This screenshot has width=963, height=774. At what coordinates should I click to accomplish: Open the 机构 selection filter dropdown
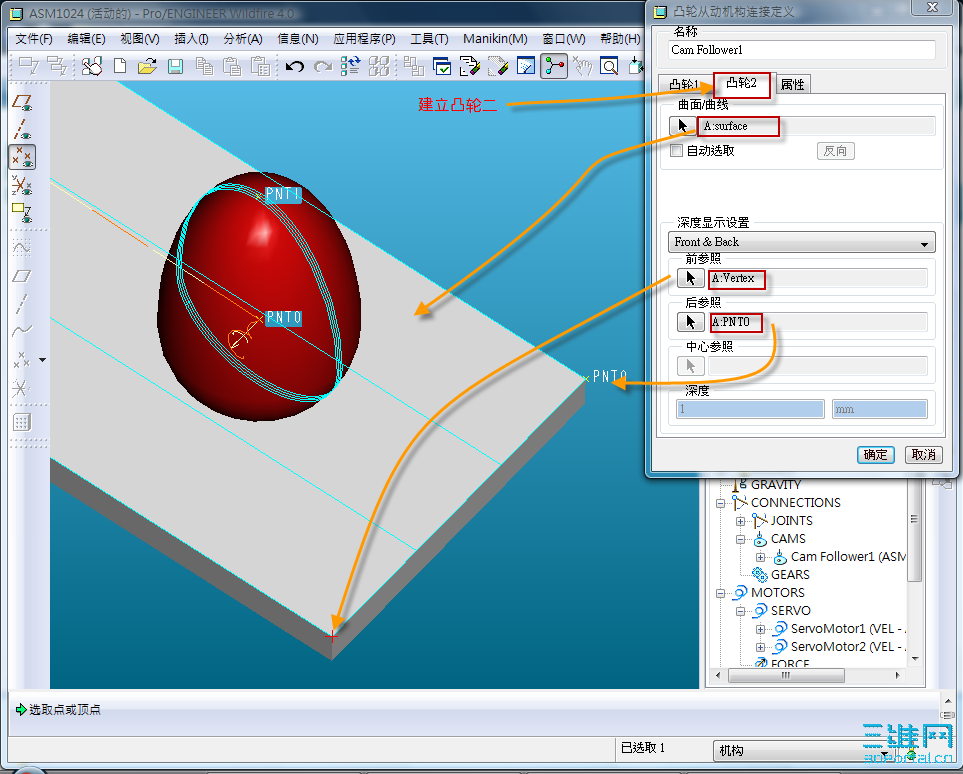[x=804, y=751]
